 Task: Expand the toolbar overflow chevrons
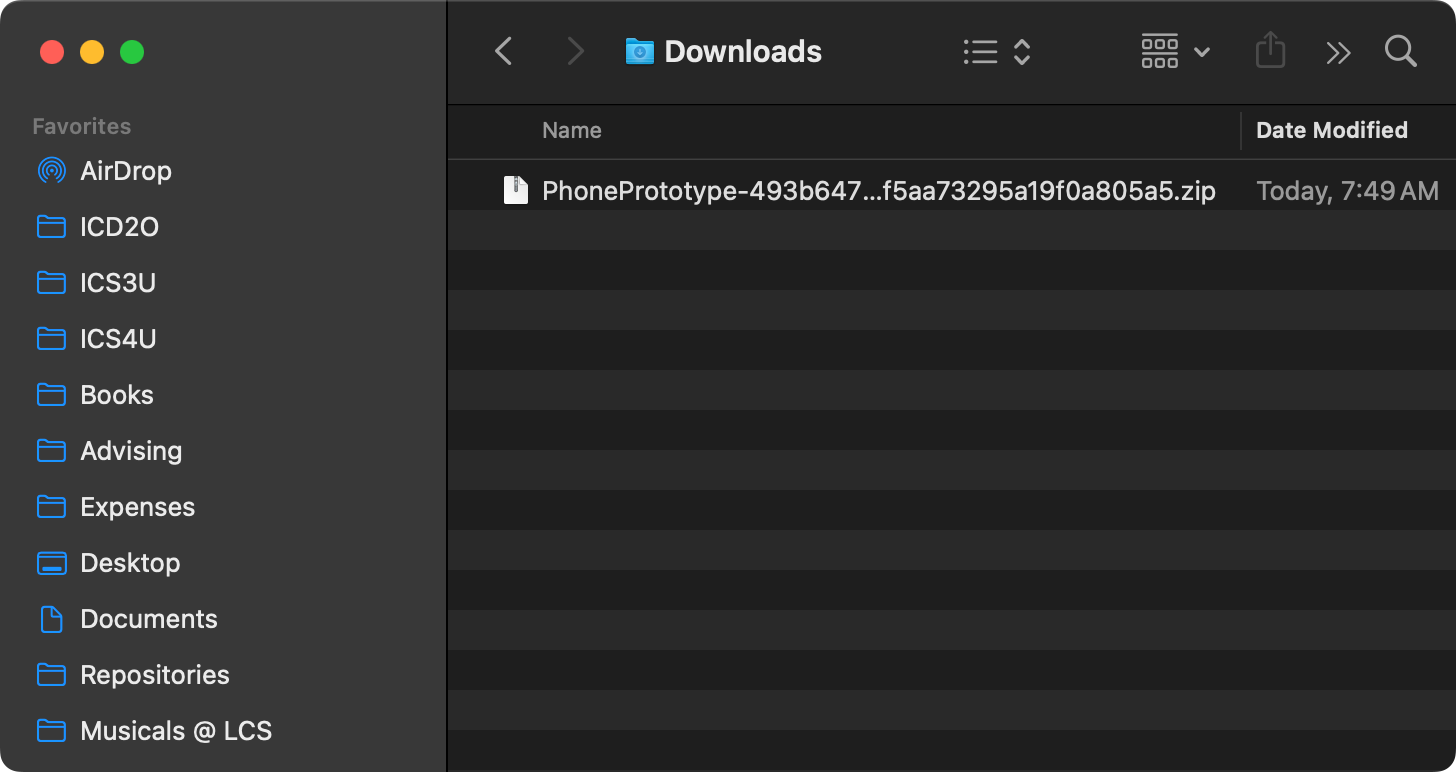(1338, 52)
